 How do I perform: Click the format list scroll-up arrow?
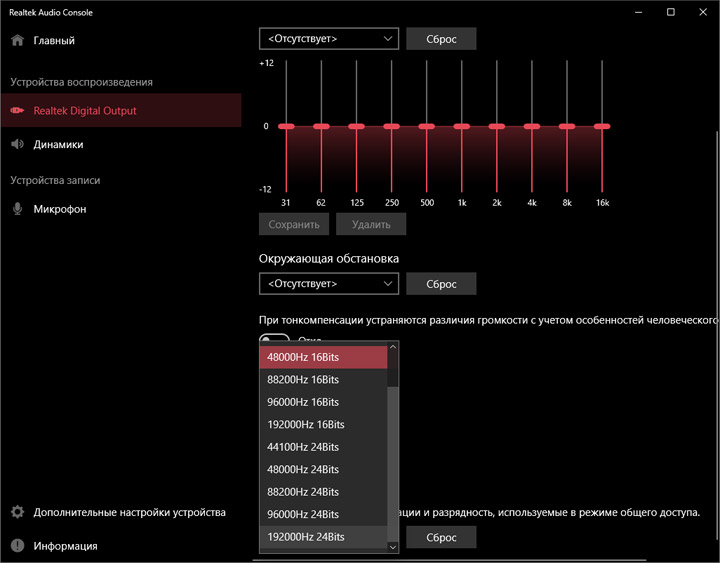point(393,347)
